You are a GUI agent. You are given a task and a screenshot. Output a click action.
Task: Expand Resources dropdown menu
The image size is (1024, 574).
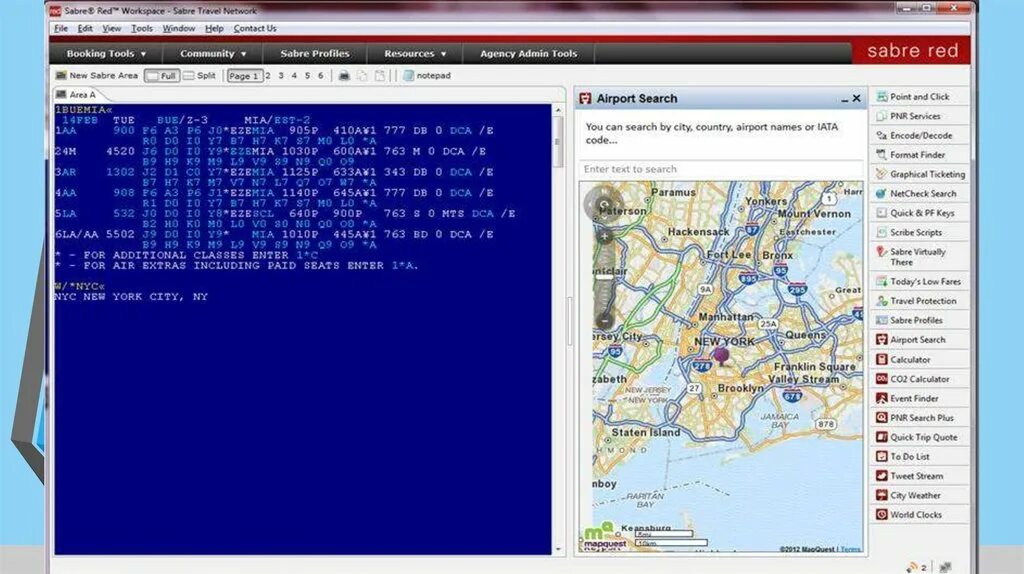pyautogui.click(x=415, y=54)
